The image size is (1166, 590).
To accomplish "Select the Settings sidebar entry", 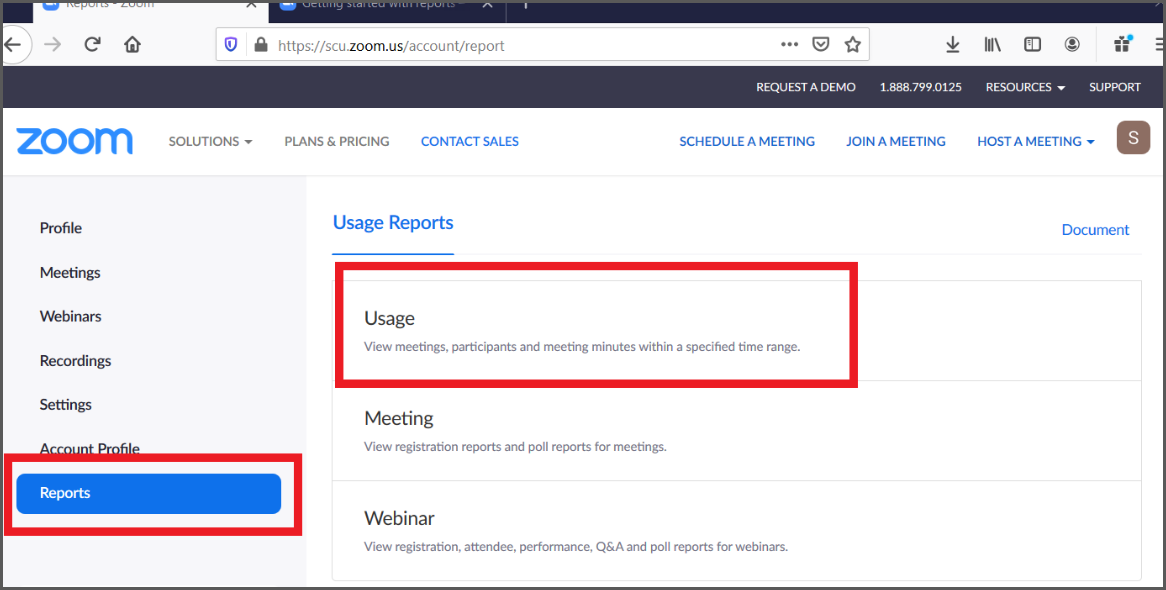I will coord(65,404).
